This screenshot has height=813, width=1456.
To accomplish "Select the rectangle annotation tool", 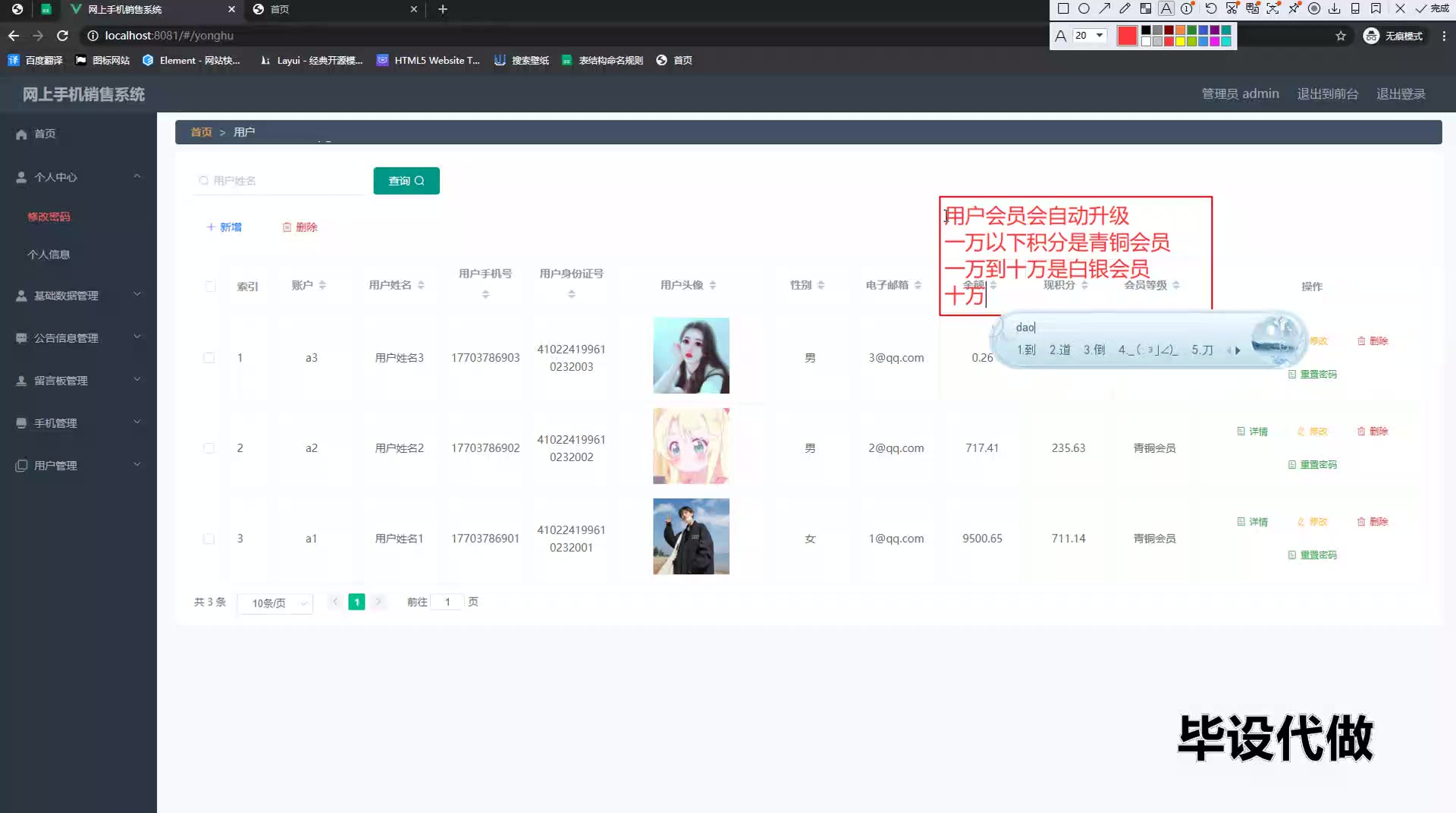I will tap(1063, 9).
